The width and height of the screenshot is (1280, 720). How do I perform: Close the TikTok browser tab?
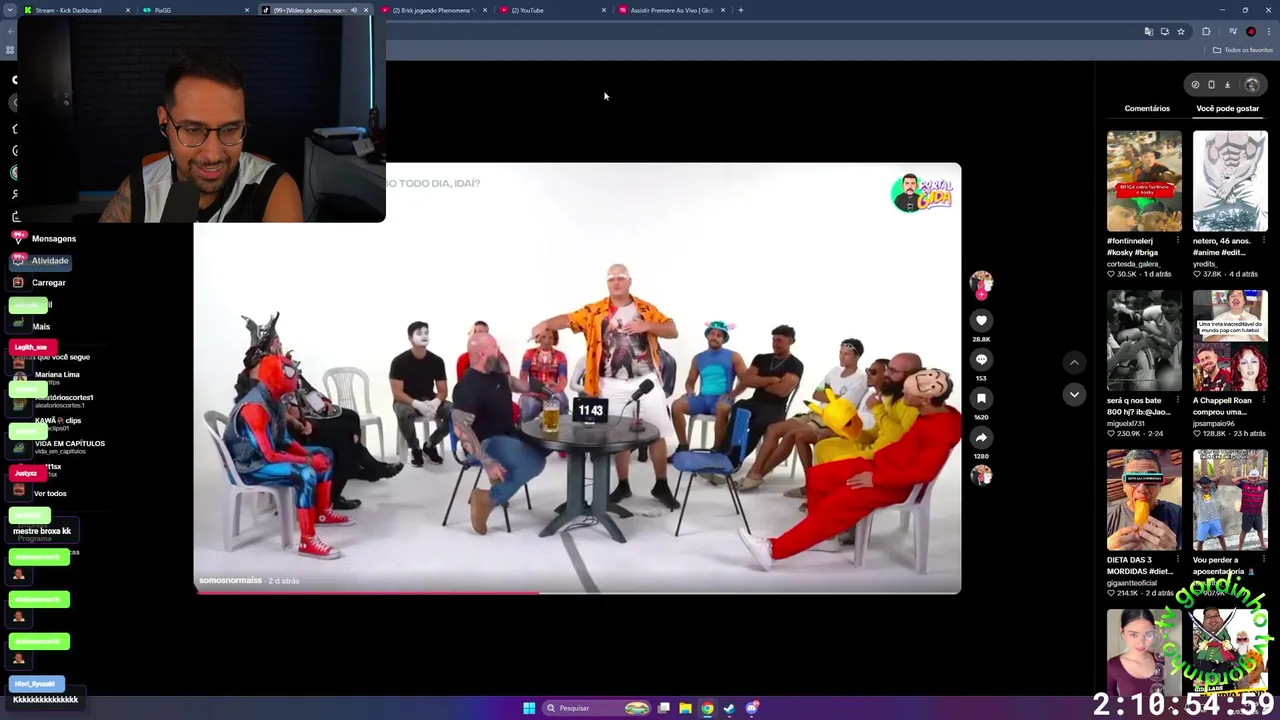[365, 10]
